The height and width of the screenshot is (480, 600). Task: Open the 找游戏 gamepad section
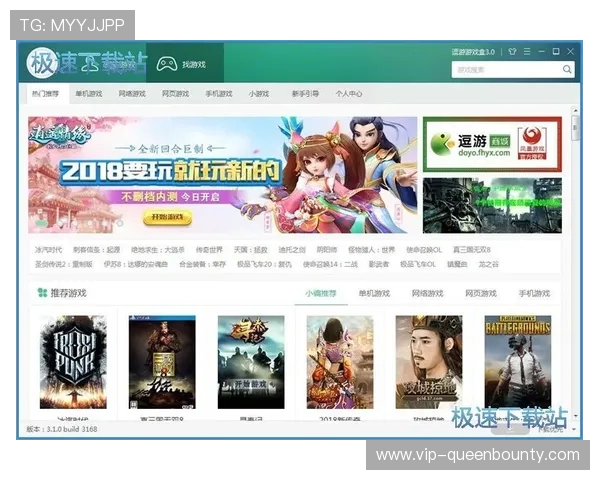coord(185,64)
